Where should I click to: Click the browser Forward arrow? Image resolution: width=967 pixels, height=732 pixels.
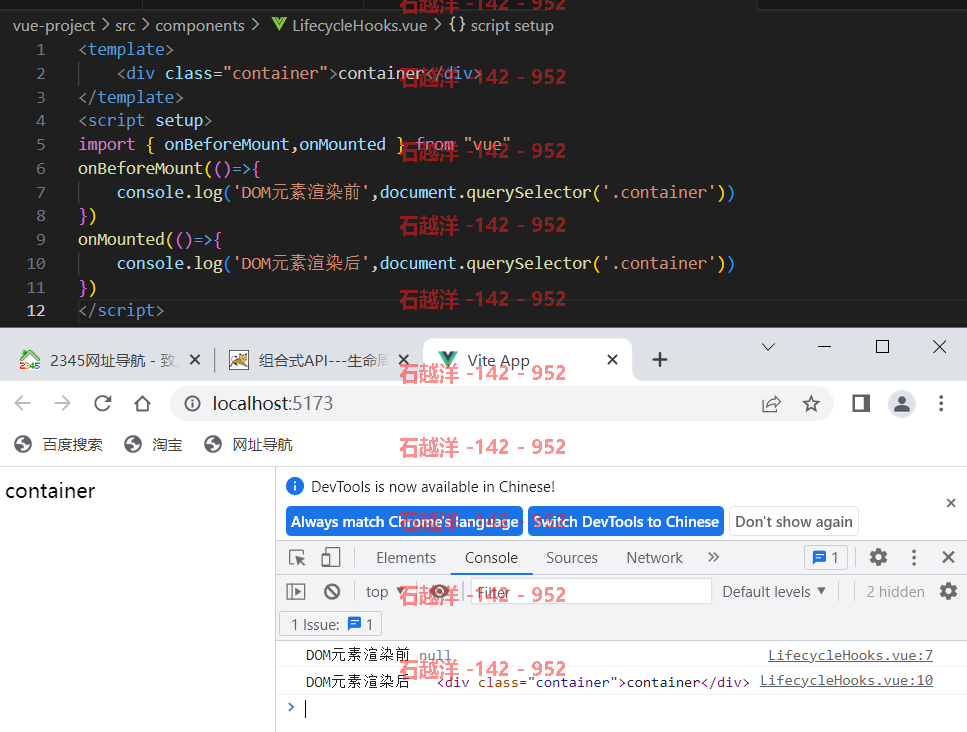tap(62, 403)
